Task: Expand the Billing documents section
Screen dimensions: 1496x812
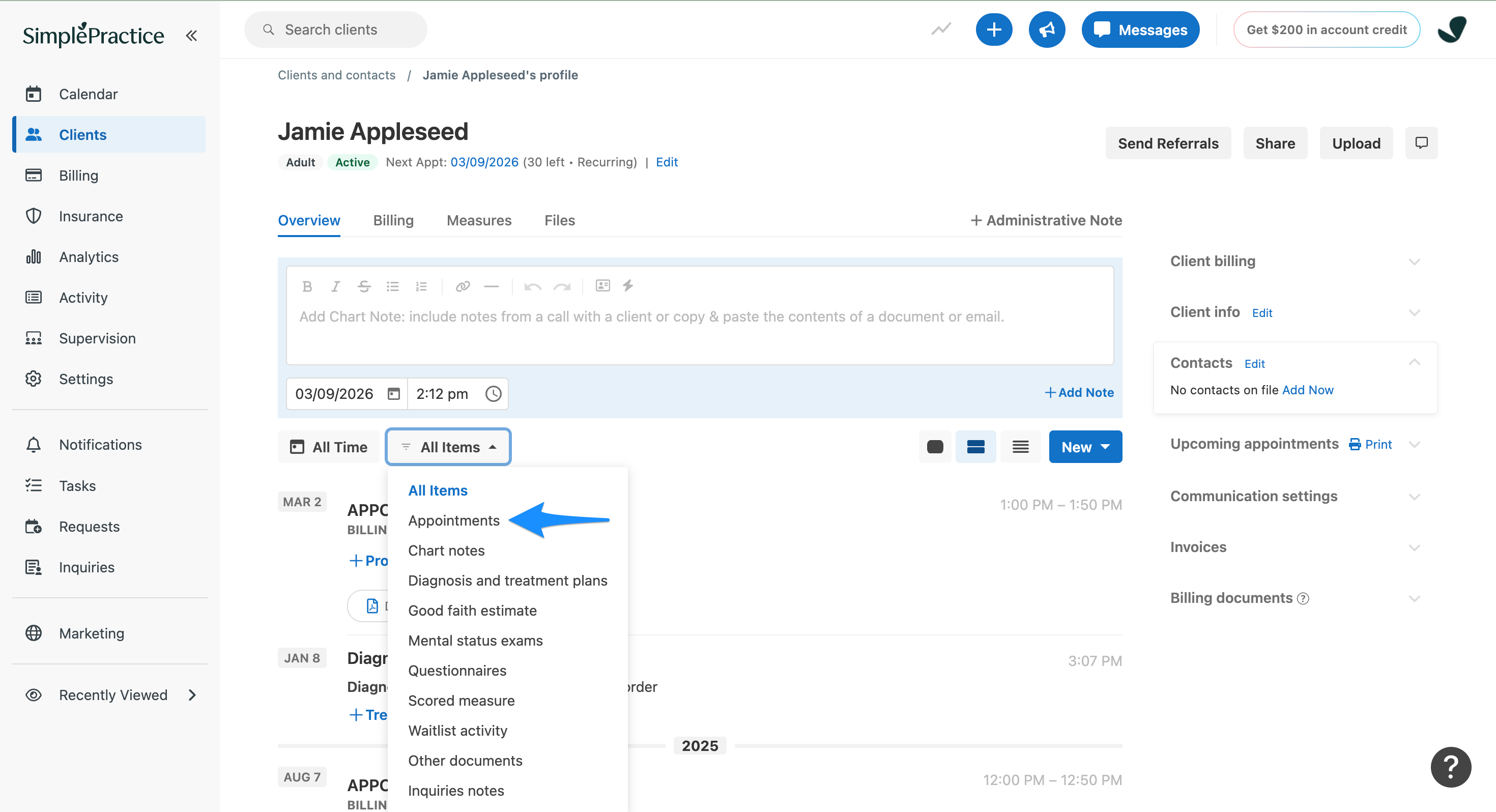Action: pos(1414,598)
